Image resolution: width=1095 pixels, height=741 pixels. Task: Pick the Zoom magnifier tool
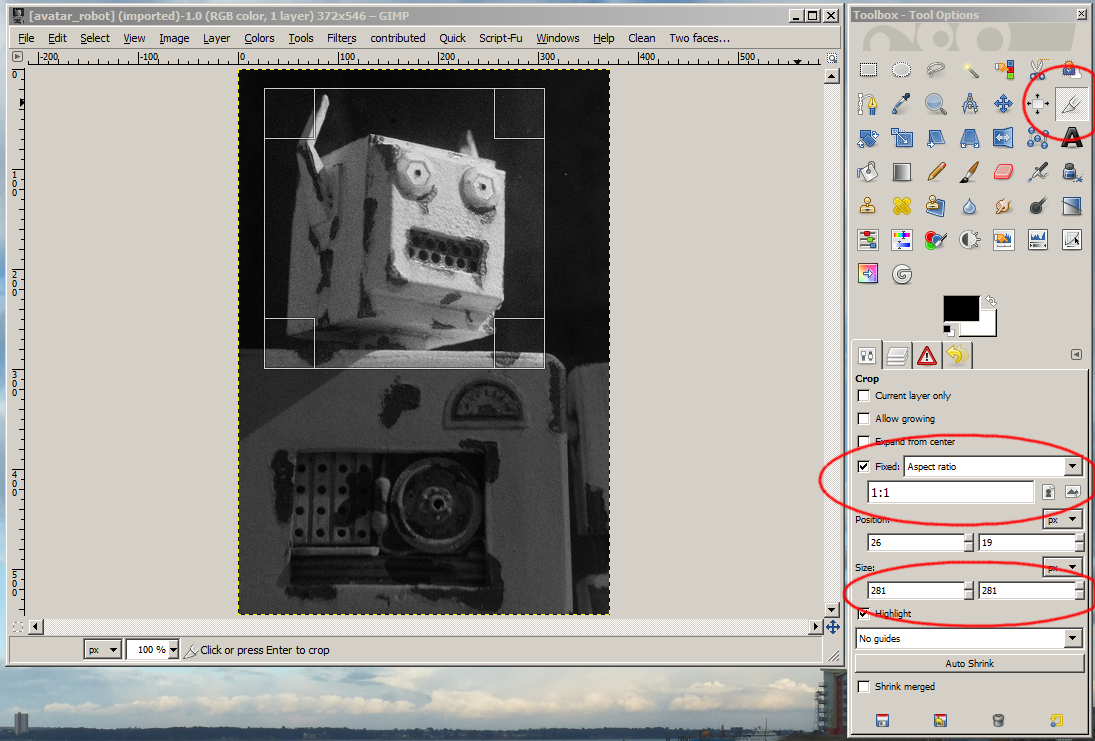pos(935,104)
